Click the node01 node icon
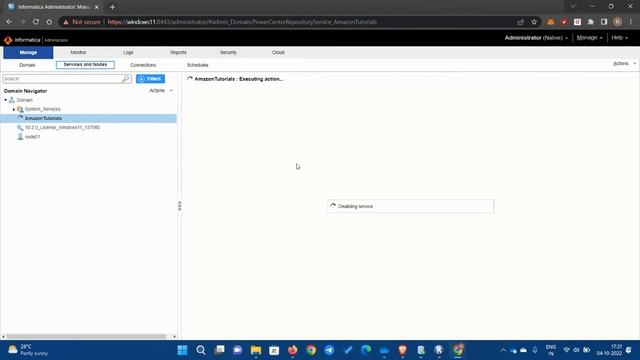The image size is (640, 360). pyautogui.click(x=20, y=137)
